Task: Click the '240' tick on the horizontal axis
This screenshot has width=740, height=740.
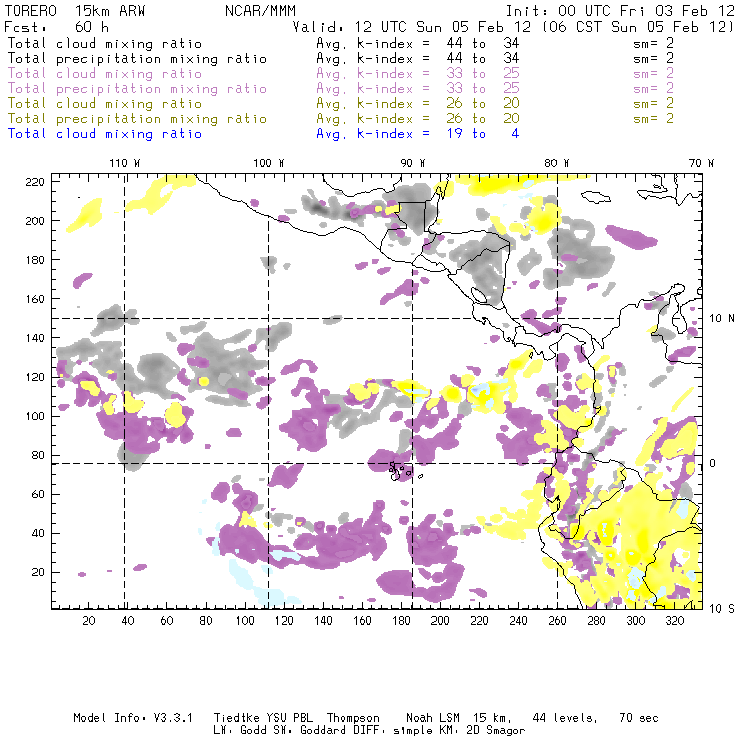Action: [x=518, y=621]
